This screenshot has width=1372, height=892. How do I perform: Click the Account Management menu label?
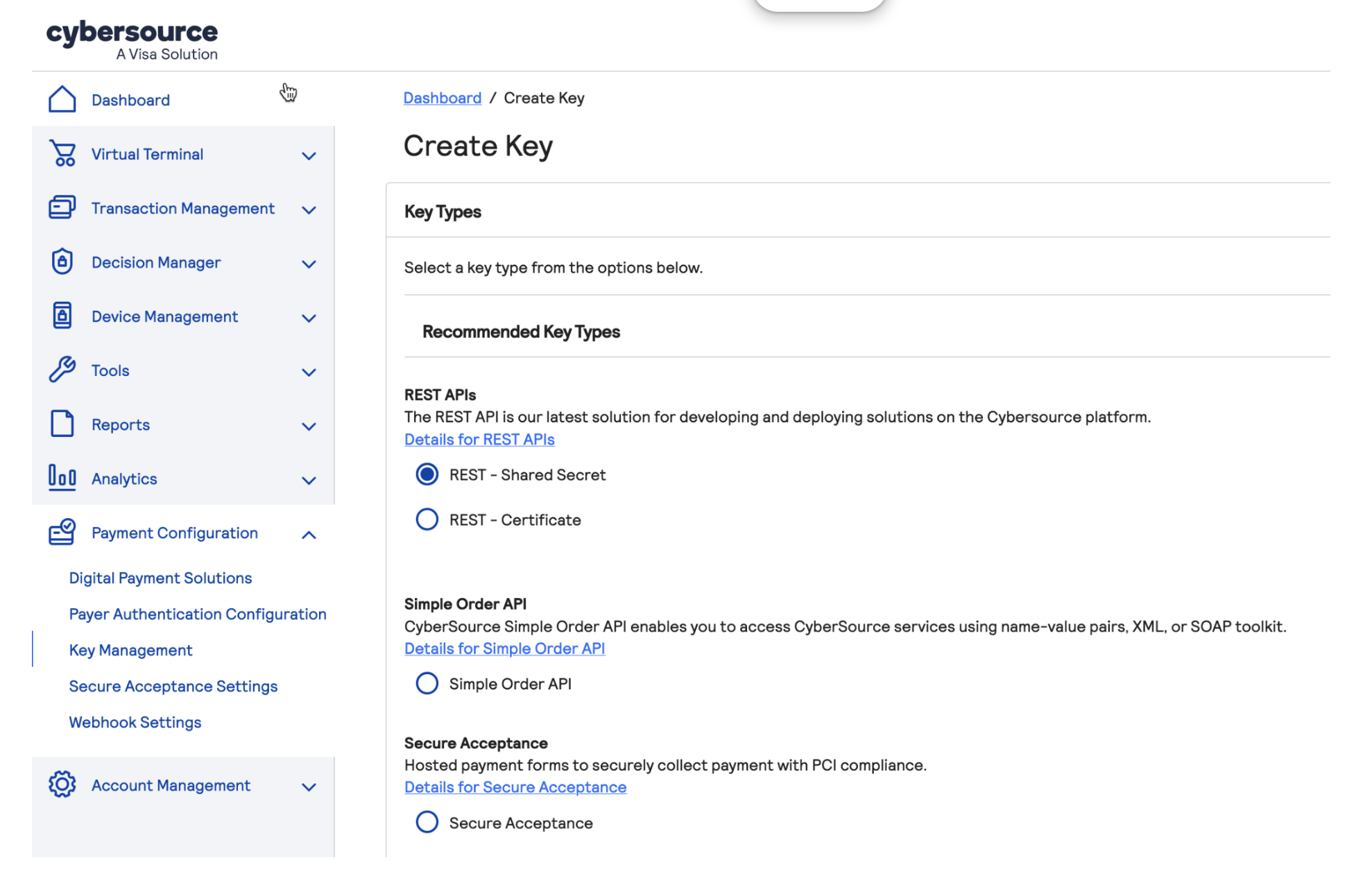(171, 785)
